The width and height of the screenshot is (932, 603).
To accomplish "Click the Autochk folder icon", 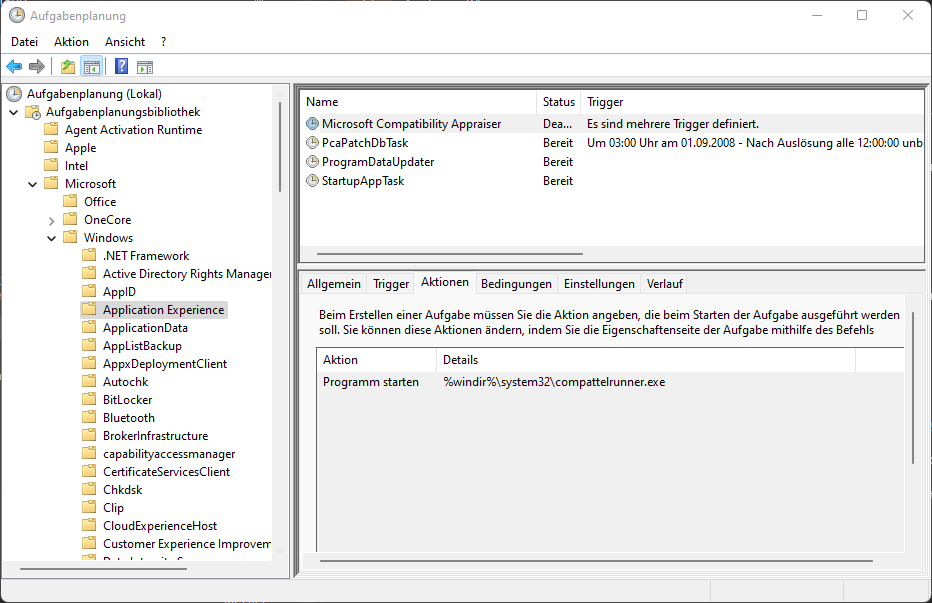I will (x=89, y=381).
